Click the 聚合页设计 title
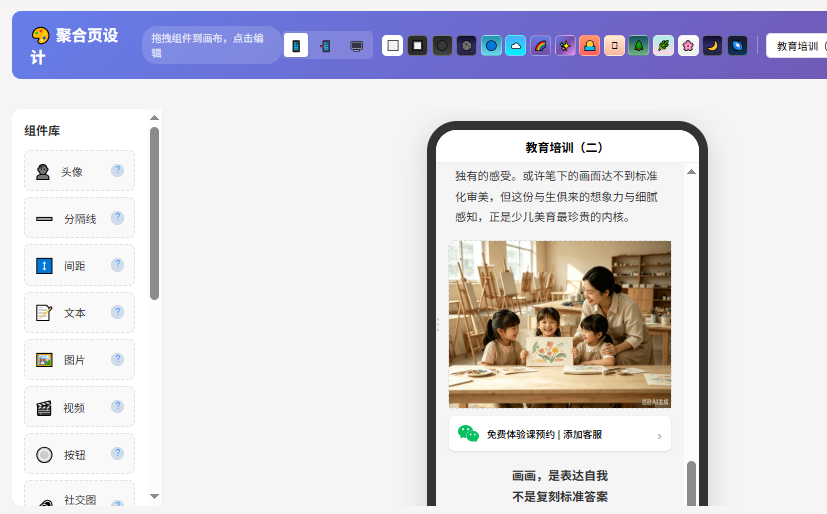Viewport: 827px width, 514px height. pos(75,46)
